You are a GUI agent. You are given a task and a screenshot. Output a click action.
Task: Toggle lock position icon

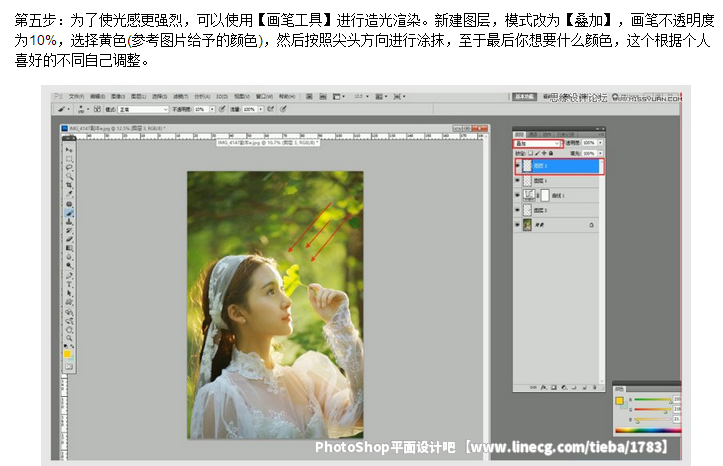(544, 153)
